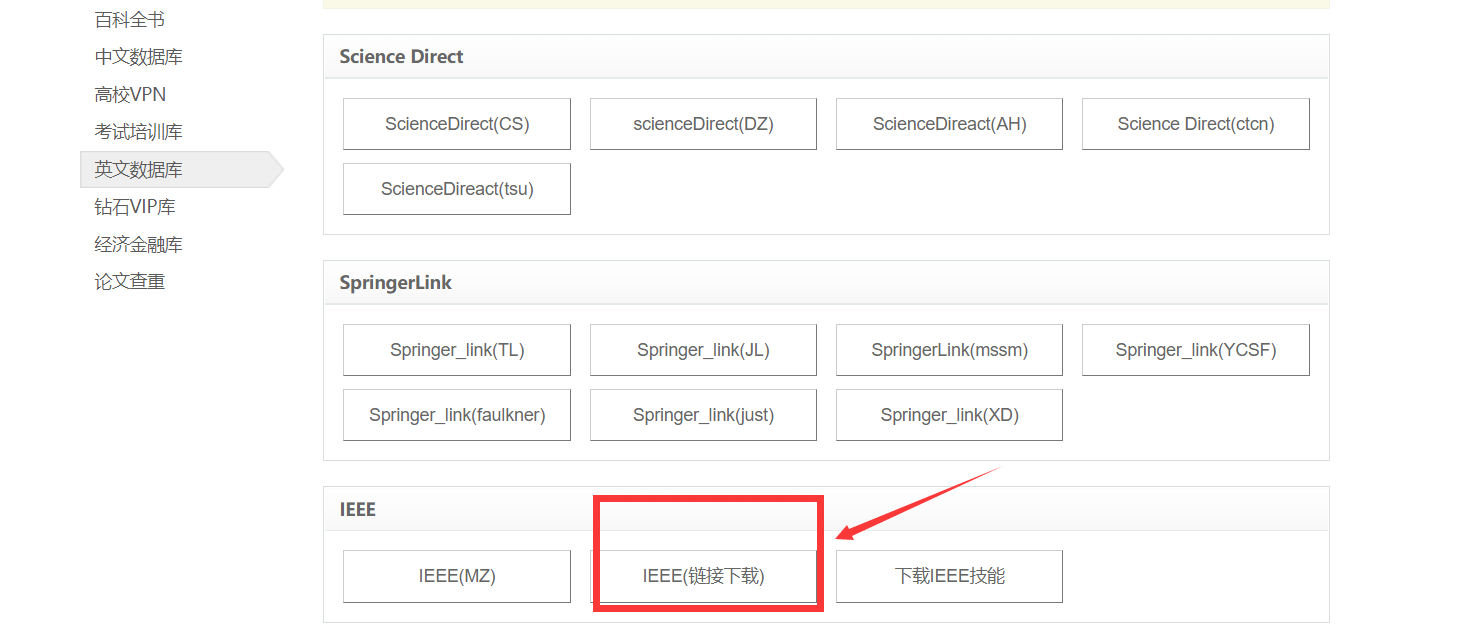Click the ScienceDireact(AH) button
The height and width of the screenshot is (633, 1465).
(x=949, y=124)
